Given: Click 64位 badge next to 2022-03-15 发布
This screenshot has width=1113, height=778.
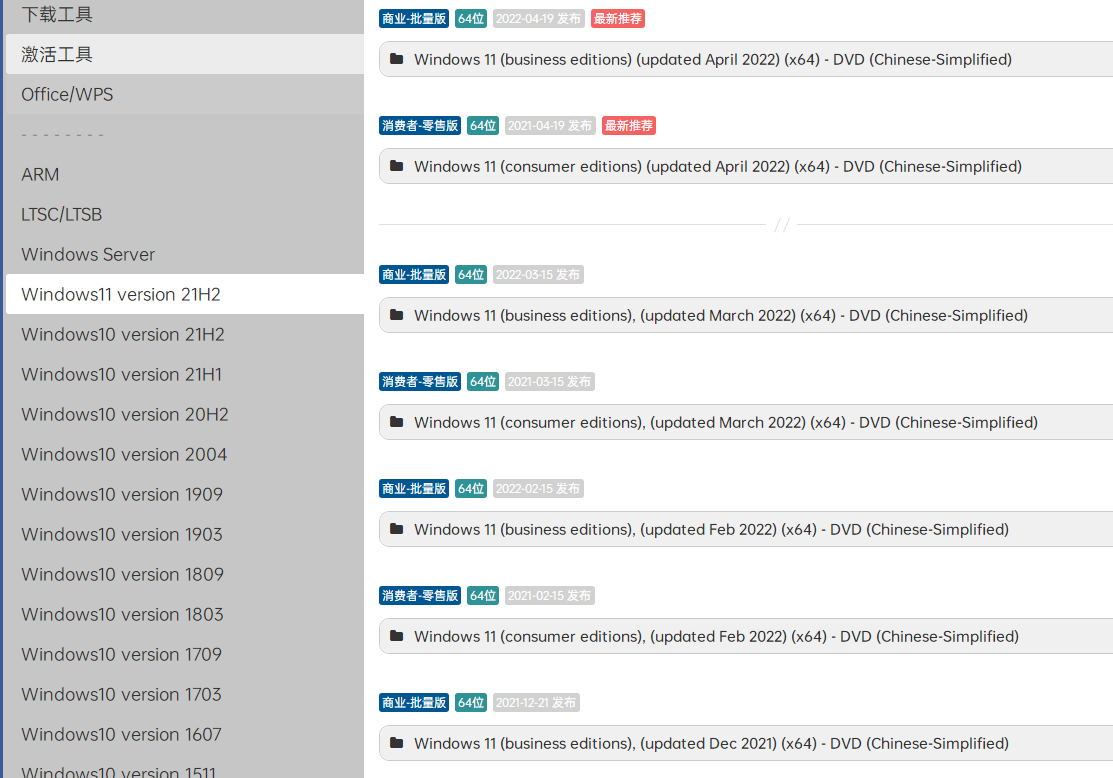Looking at the screenshot, I should [471, 275].
